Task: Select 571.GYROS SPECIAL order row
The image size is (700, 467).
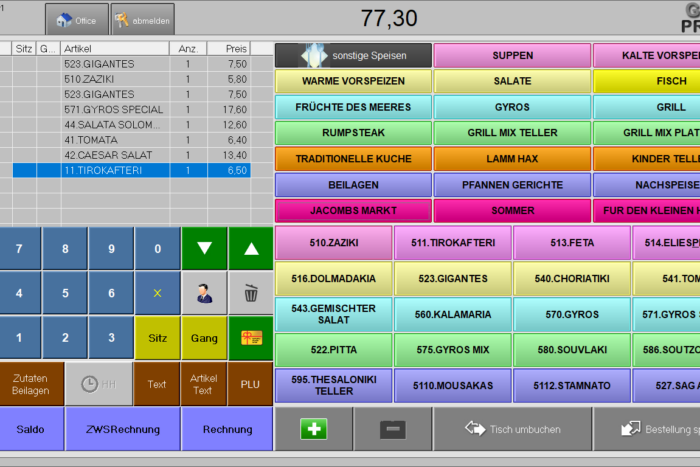Action: [131, 109]
